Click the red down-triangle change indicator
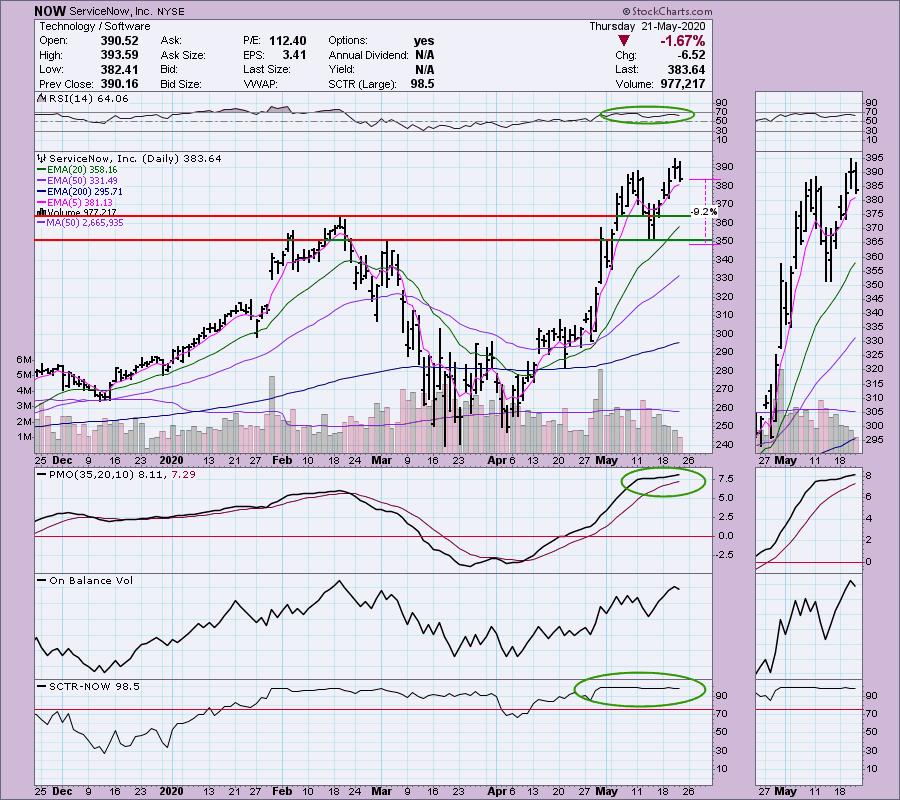The image size is (900, 800). click(624, 41)
